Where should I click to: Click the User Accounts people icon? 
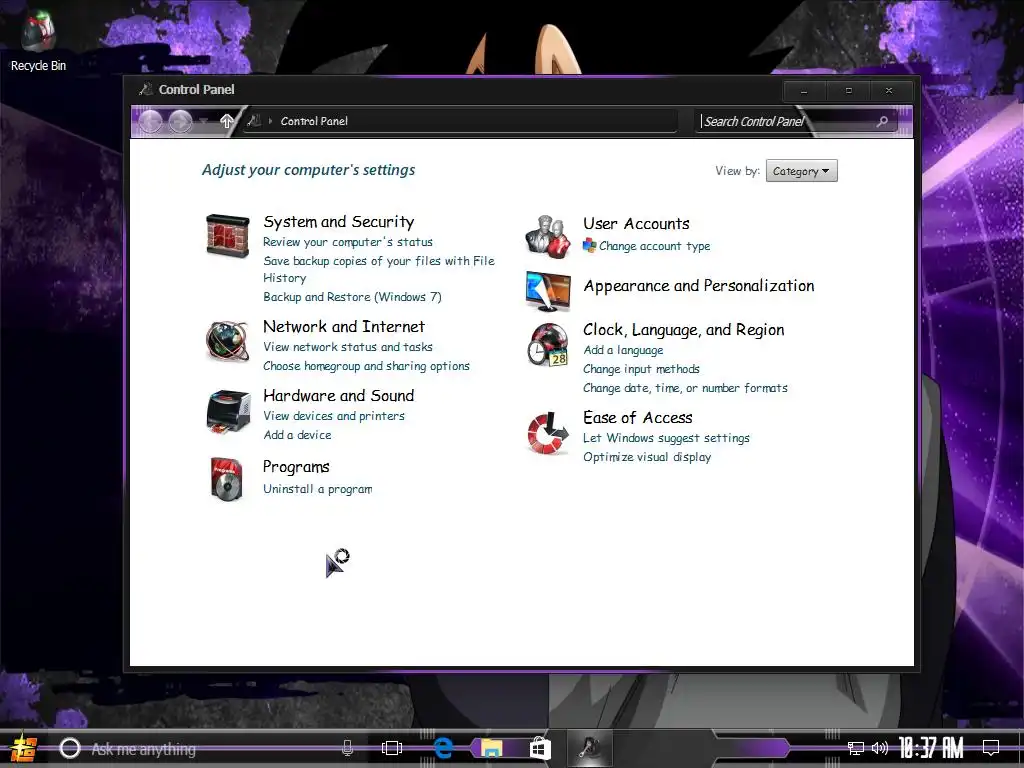[x=547, y=236]
